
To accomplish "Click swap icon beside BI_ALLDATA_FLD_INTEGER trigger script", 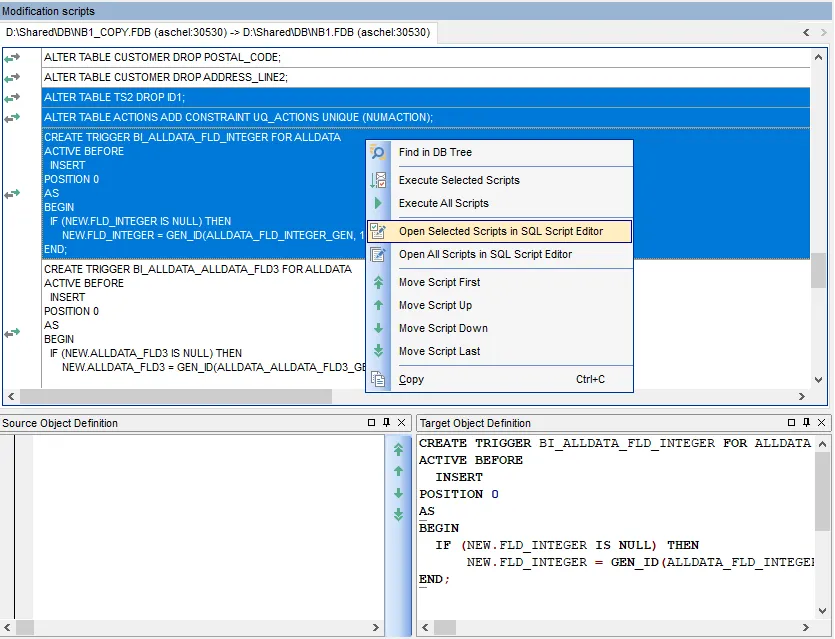I will pos(12,194).
